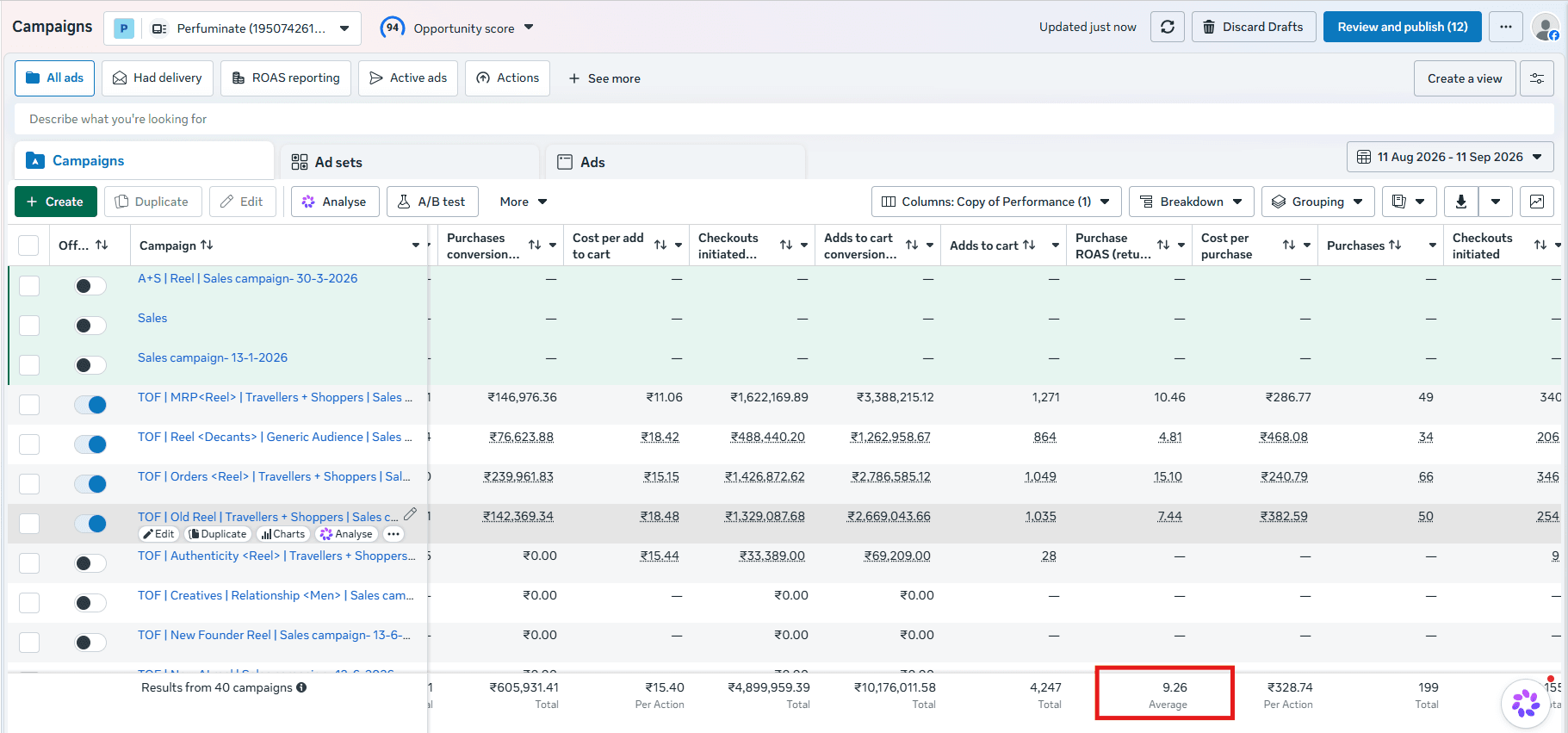Expand the Breakdown dropdown
This screenshot has width=1568, height=733.
(1191, 202)
